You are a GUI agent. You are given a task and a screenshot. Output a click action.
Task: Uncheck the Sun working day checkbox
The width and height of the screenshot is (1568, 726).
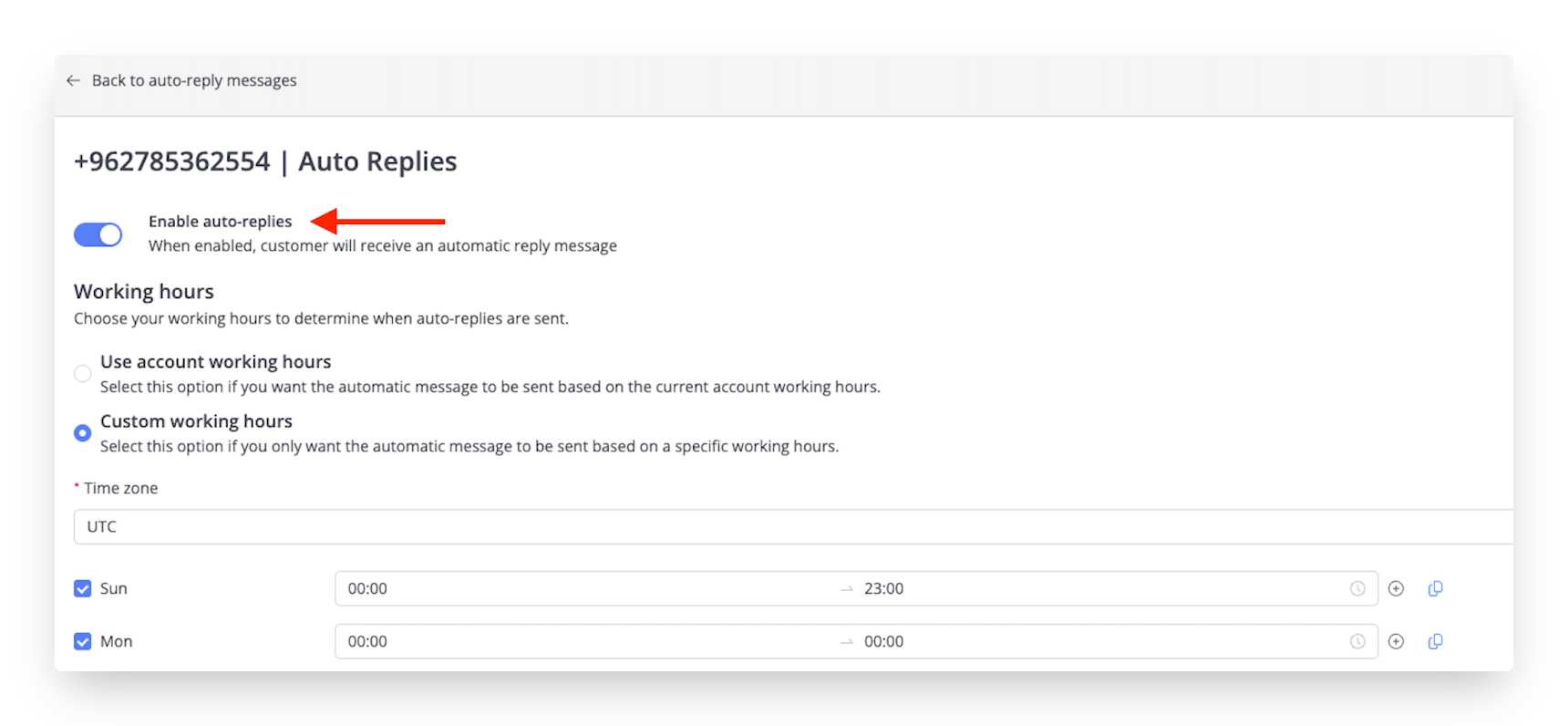[82, 588]
